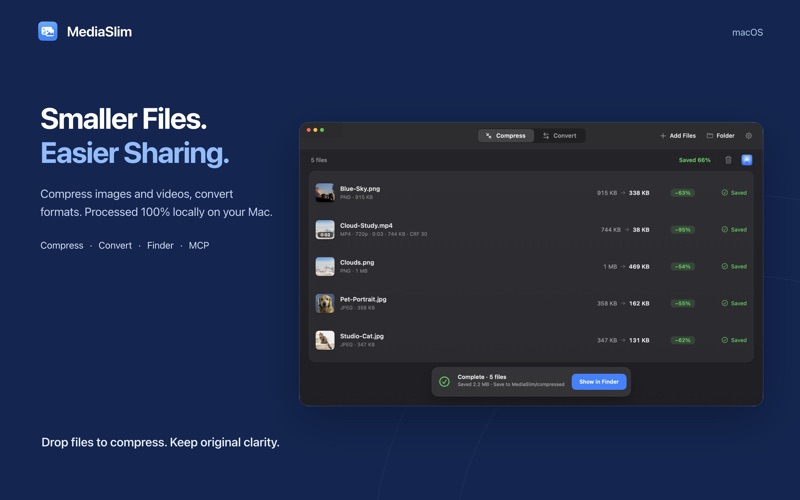Open the Studio-Cat.jpg thumbnail

point(324,340)
